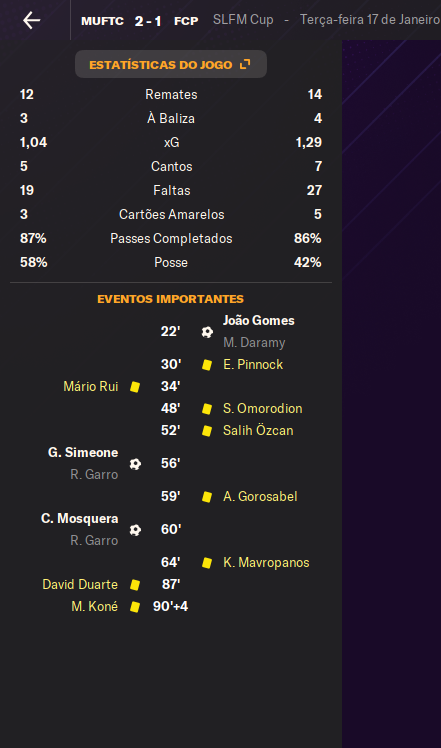Open Salih Özcan player link
This screenshot has height=748, width=441.
258,431
